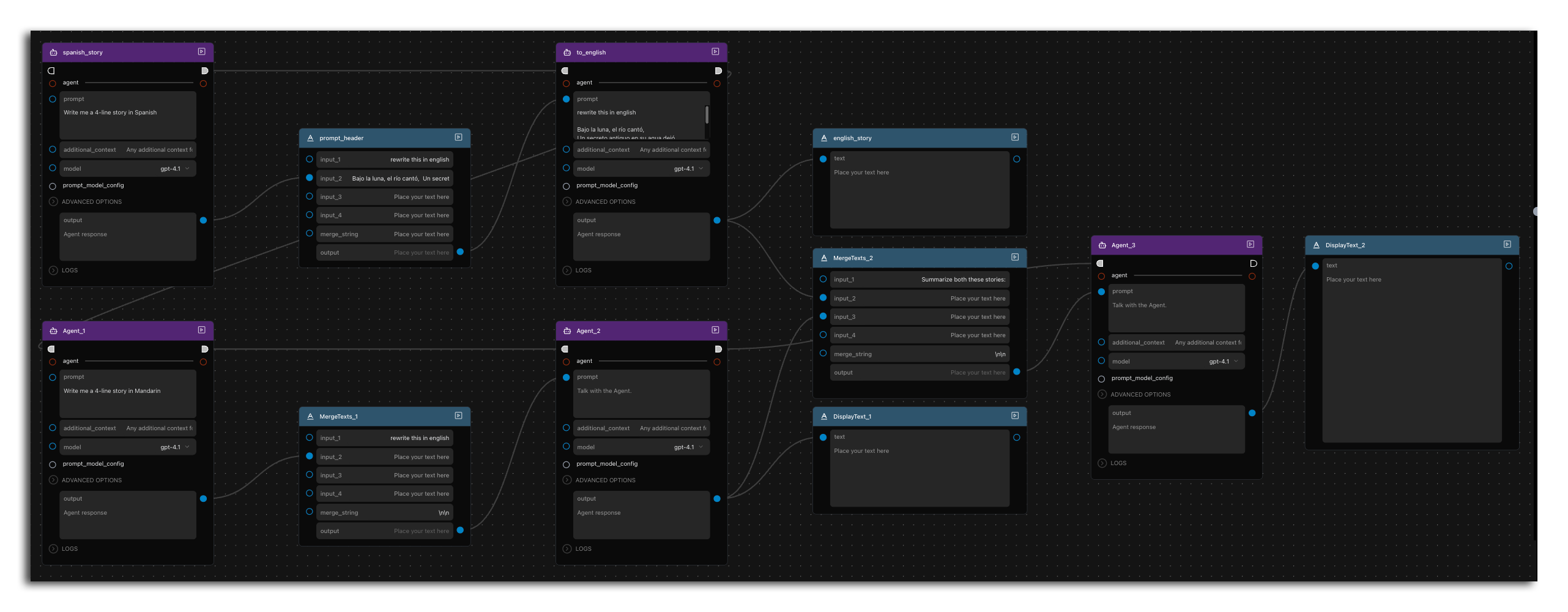This screenshot has height=612, width=1568.
Task: Click the scrollbar in to_english prompt box
Action: coord(707,115)
